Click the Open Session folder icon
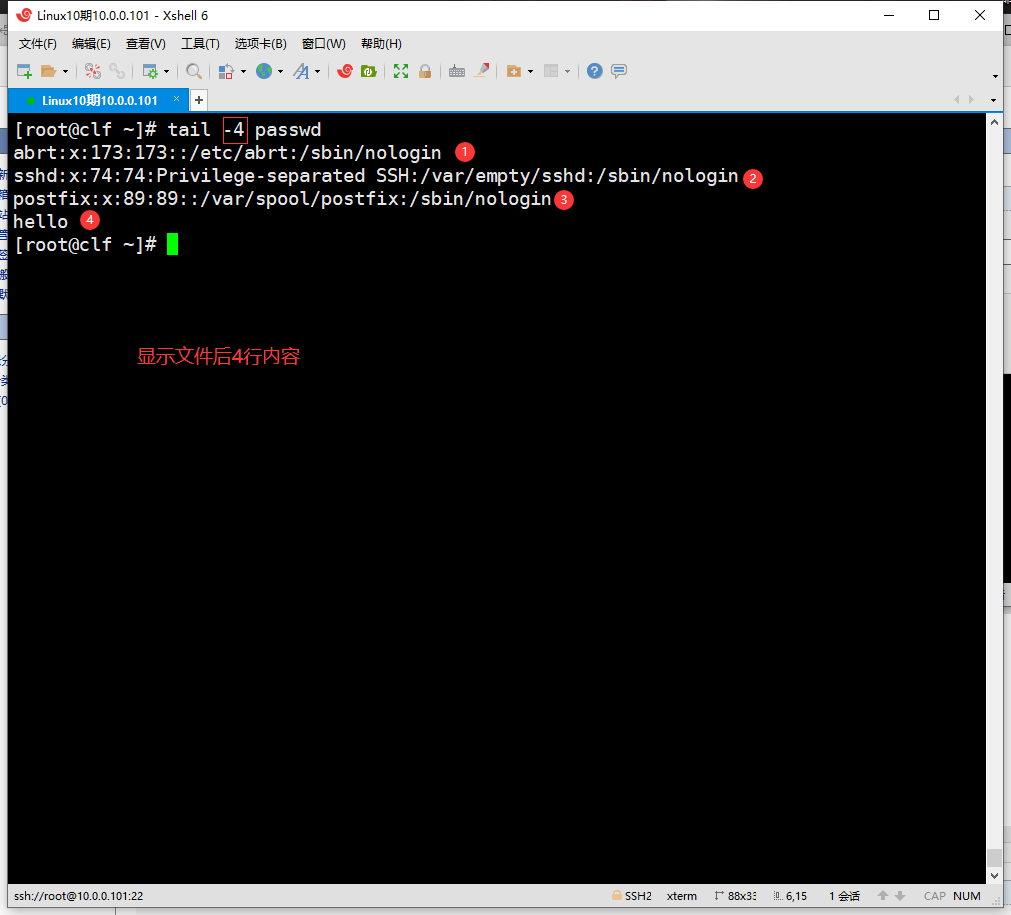The image size is (1011, 915). tap(48, 71)
